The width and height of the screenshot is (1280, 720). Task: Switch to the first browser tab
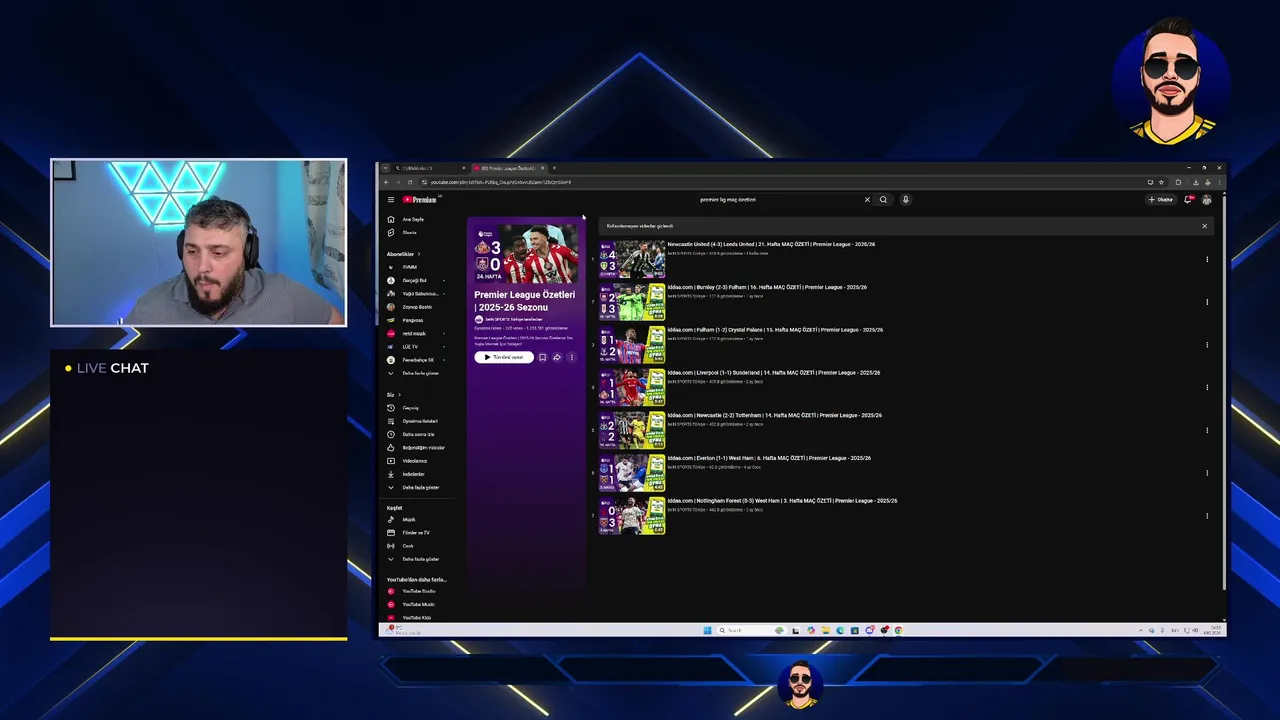430,168
